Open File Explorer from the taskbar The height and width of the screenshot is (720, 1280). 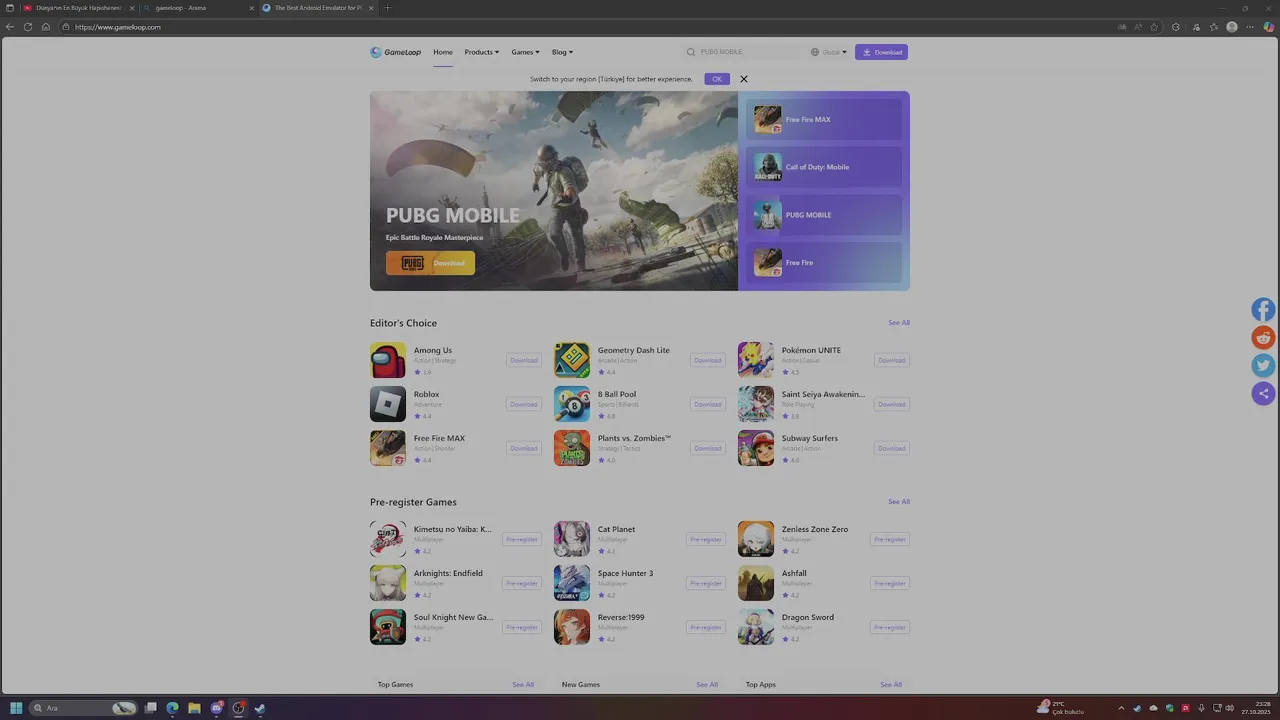coord(194,708)
